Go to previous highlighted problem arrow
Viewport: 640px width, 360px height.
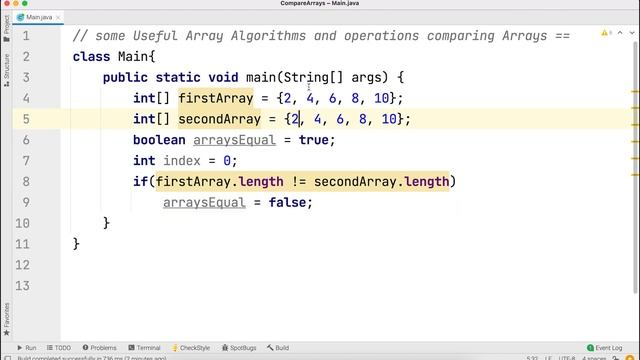click(x=620, y=33)
